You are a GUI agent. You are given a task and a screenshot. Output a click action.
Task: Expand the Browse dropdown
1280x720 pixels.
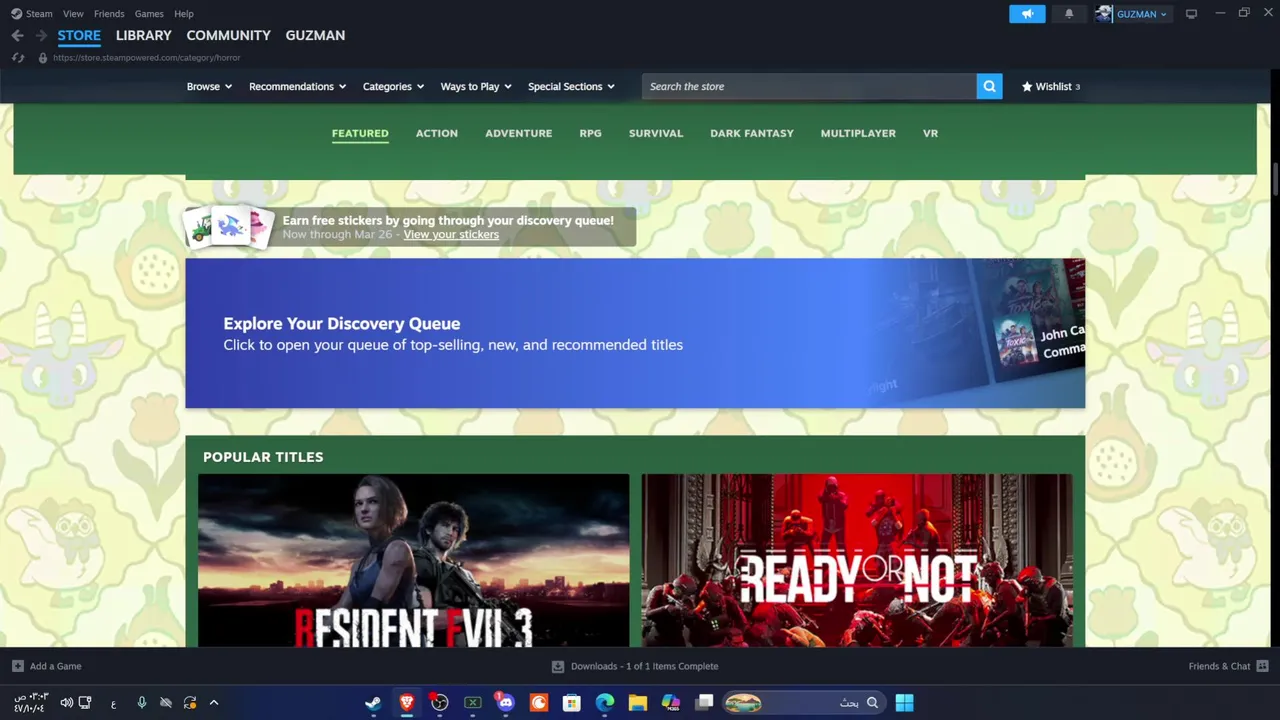click(209, 86)
